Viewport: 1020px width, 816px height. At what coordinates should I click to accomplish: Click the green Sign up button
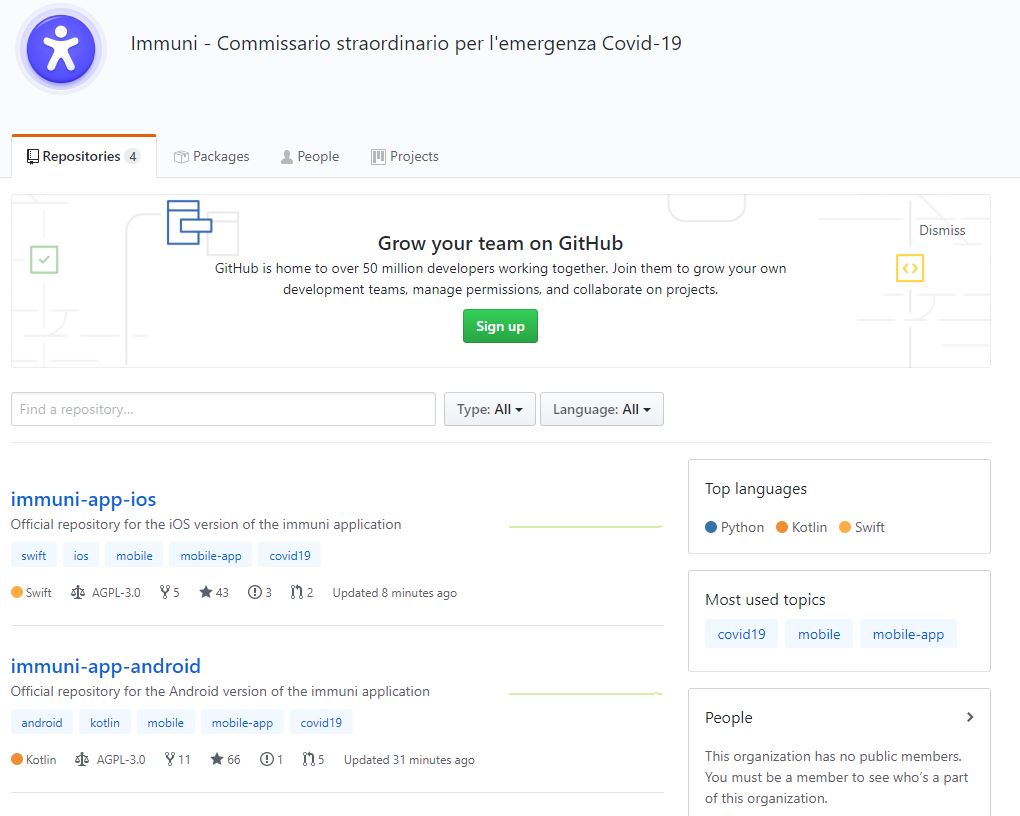click(x=500, y=326)
